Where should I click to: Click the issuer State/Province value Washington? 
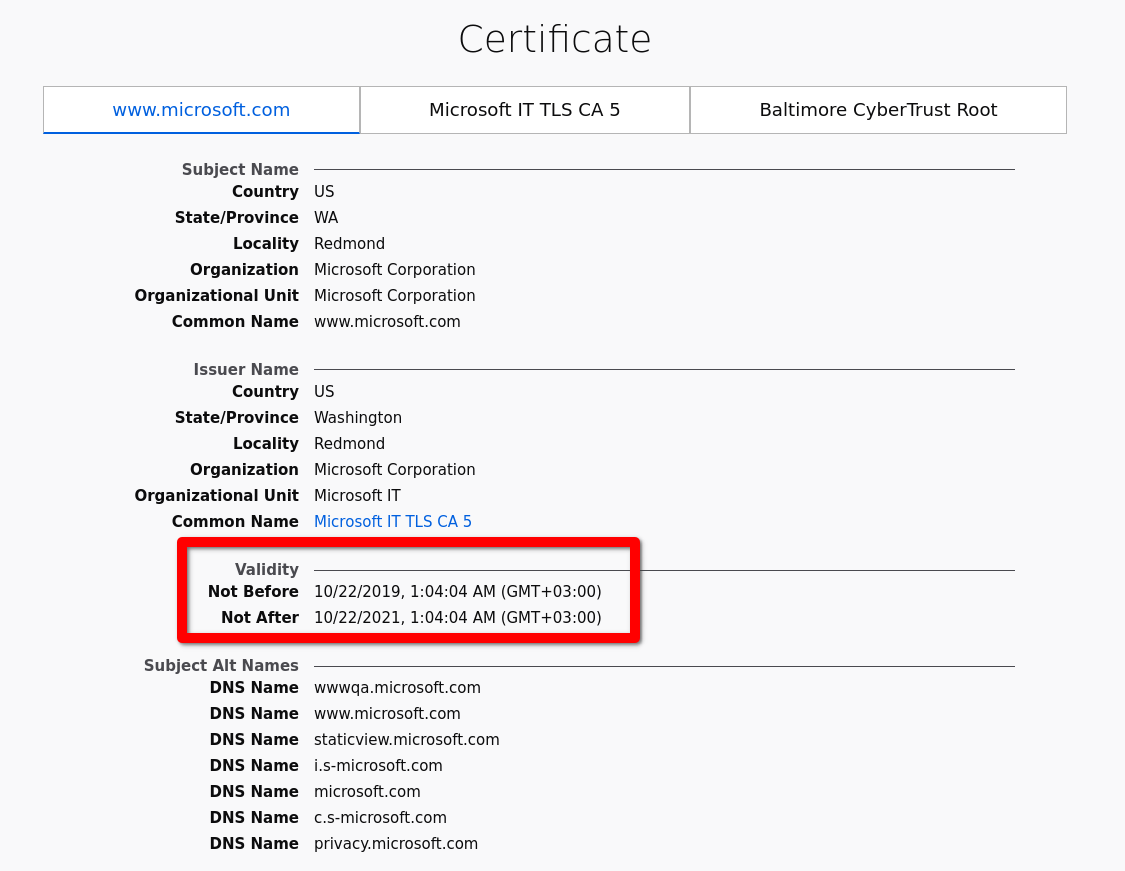[x=358, y=418]
